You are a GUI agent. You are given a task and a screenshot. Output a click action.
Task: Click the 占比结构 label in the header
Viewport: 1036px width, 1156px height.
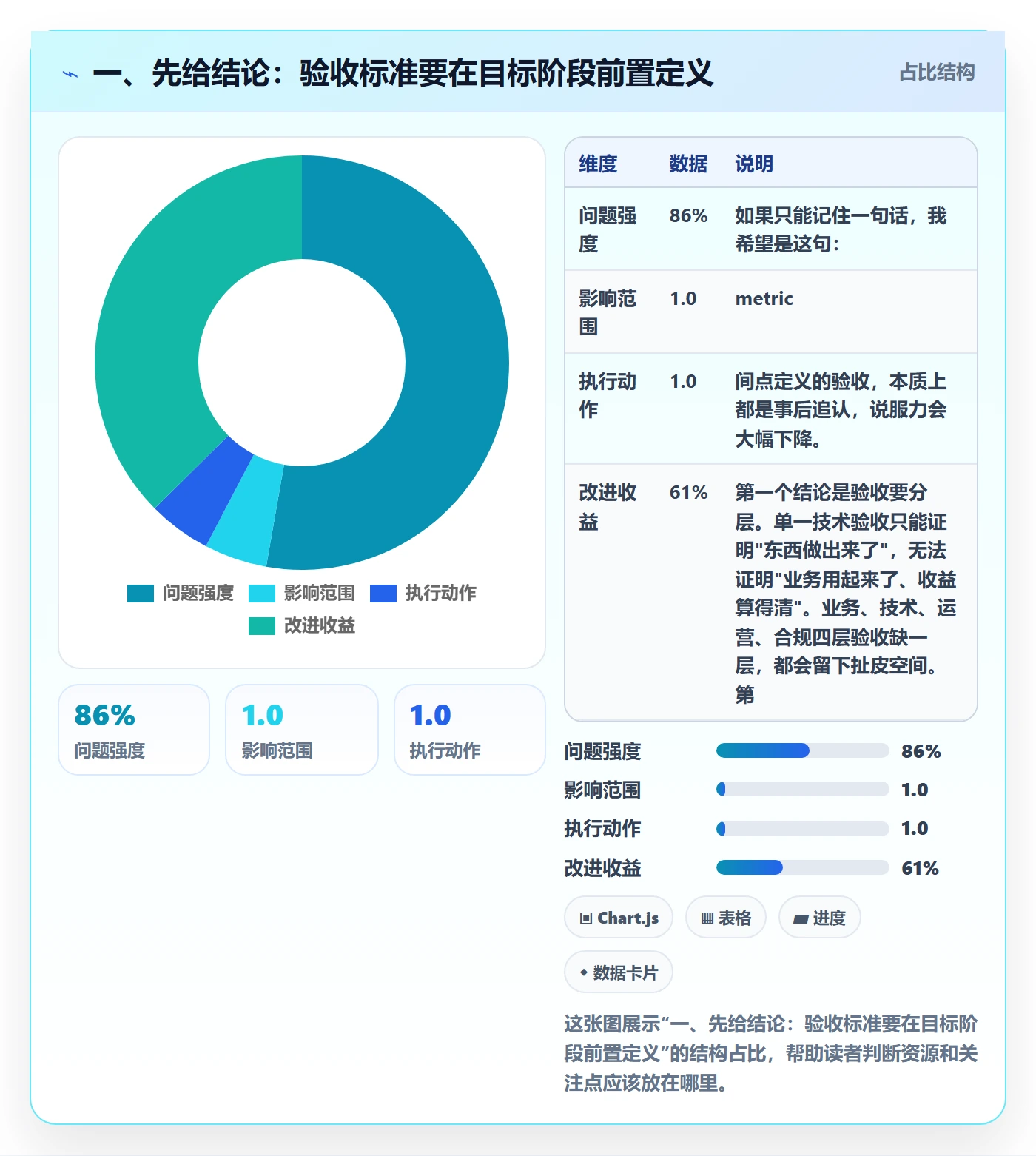click(x=937, y=73)
